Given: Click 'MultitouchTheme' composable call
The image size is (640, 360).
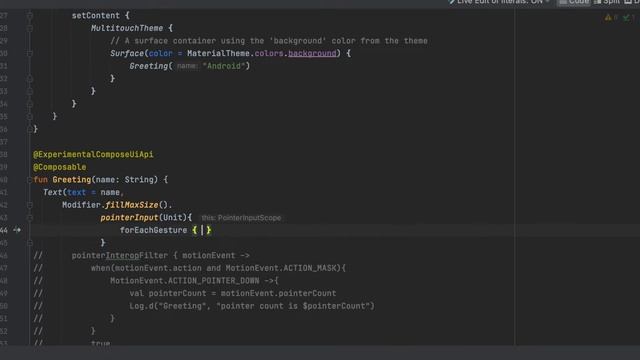Looking at the screenshot, I should coord(127,28).
